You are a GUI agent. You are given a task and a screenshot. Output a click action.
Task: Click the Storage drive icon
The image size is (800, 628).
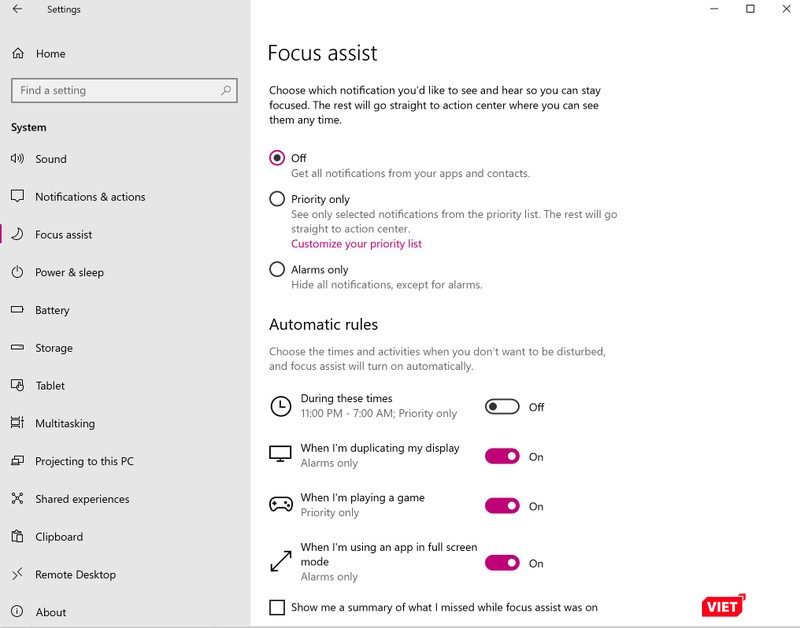pyautogui.click(x=17, y=348)
